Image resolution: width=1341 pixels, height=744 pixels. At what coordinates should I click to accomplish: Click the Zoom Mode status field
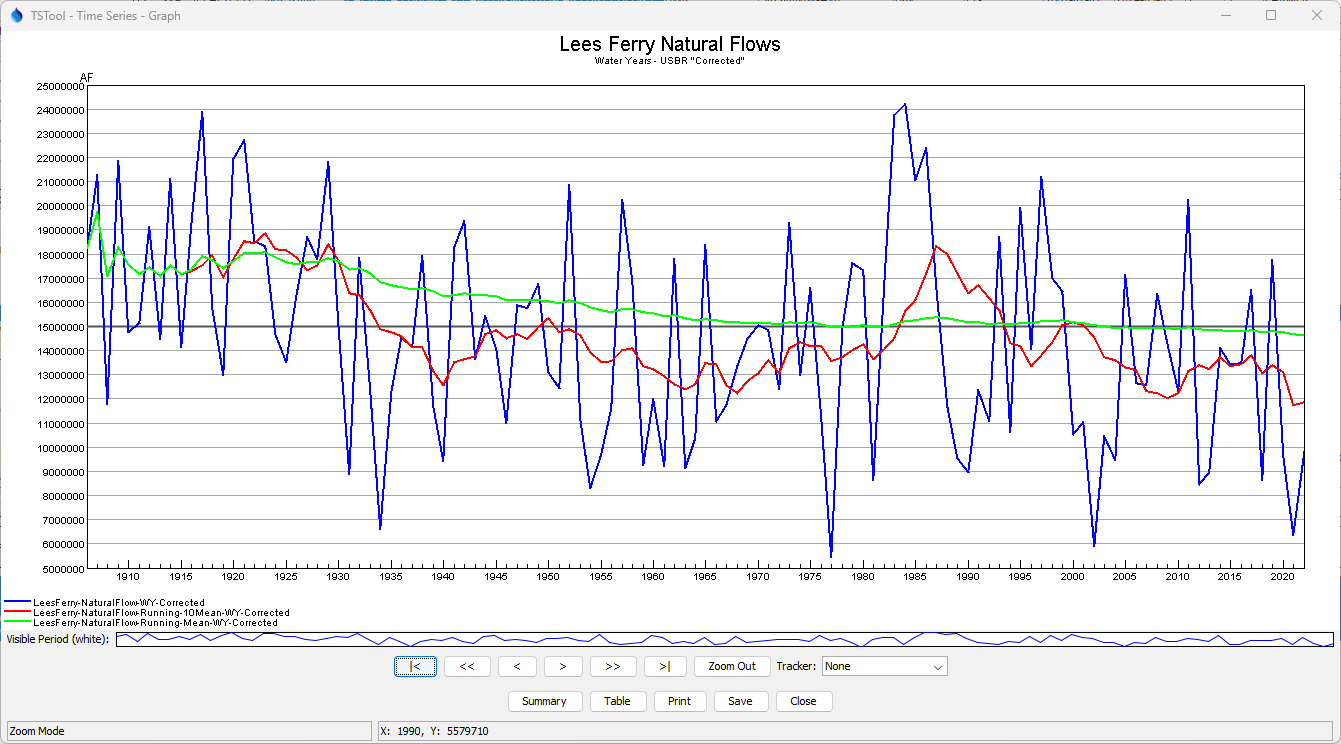pos(189,731)
